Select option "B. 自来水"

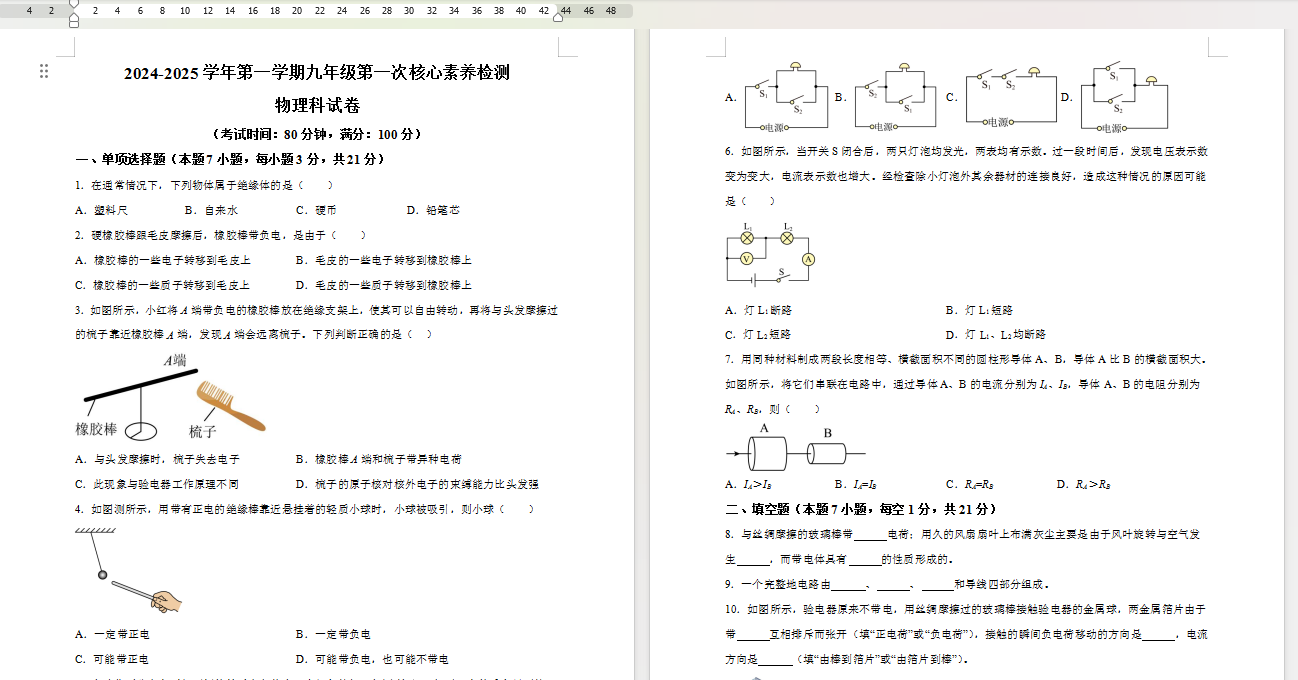(x=211, y=211)
